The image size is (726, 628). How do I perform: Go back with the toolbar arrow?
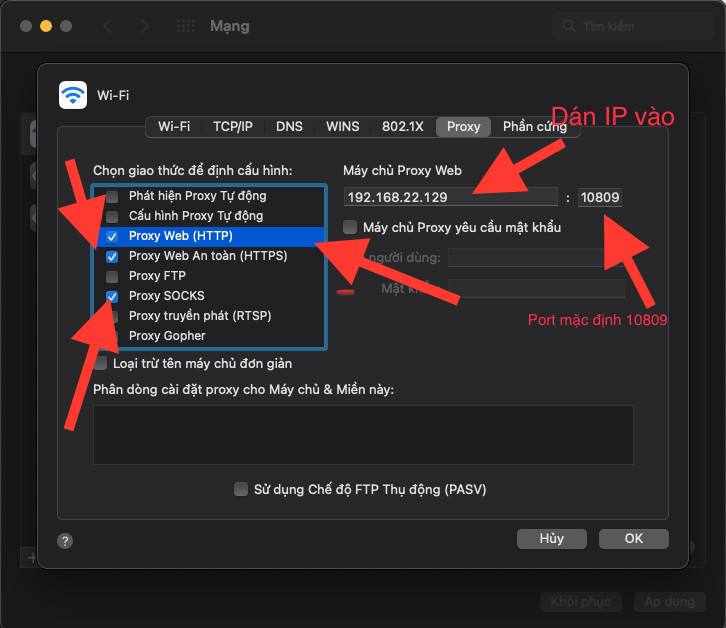108,26
